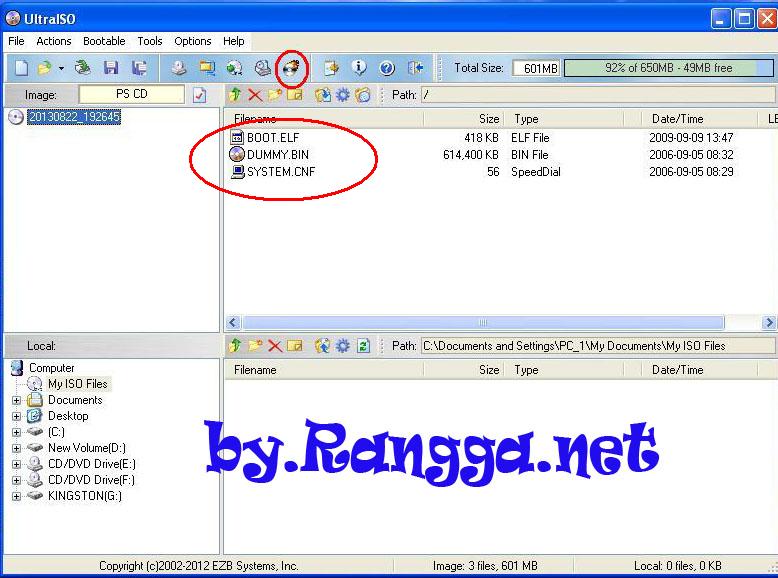Viewport: 778px width, 578px height.
Task: Open the Help menu
Action: 233,41
